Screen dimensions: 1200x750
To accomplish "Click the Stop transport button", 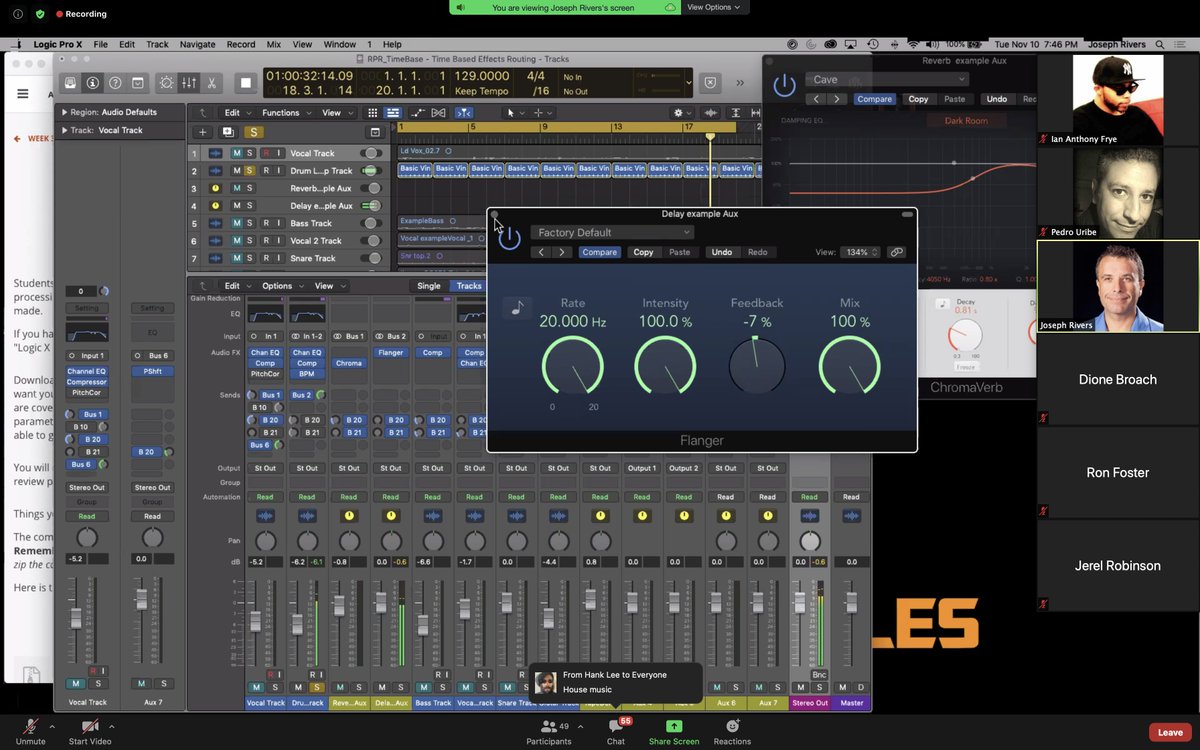I will (246, 83).
